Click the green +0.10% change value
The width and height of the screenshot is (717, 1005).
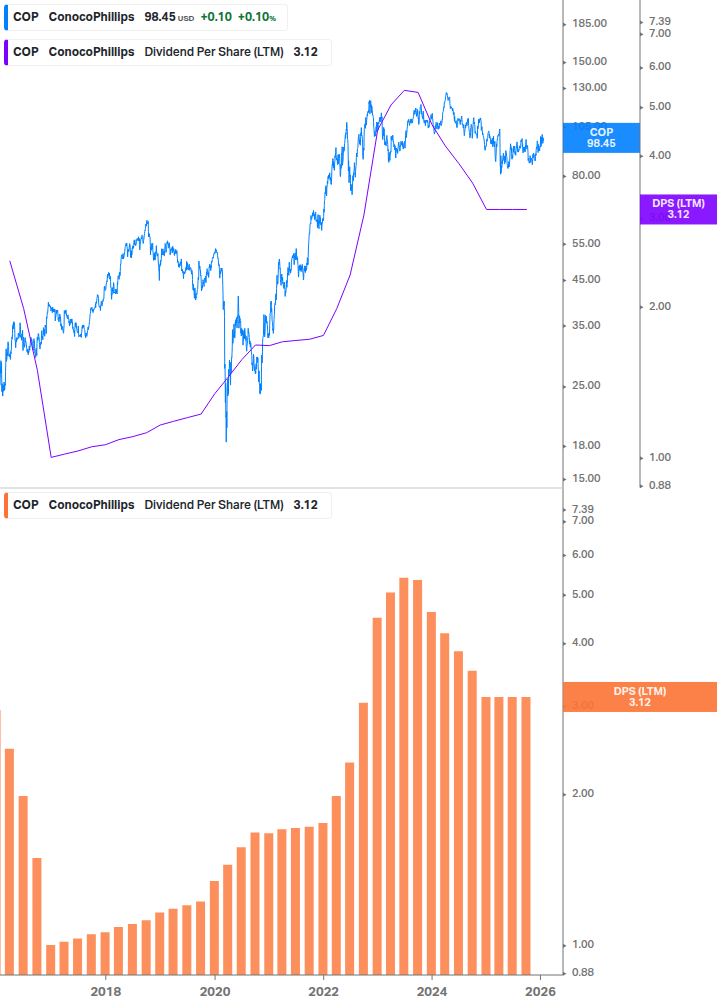257,17
